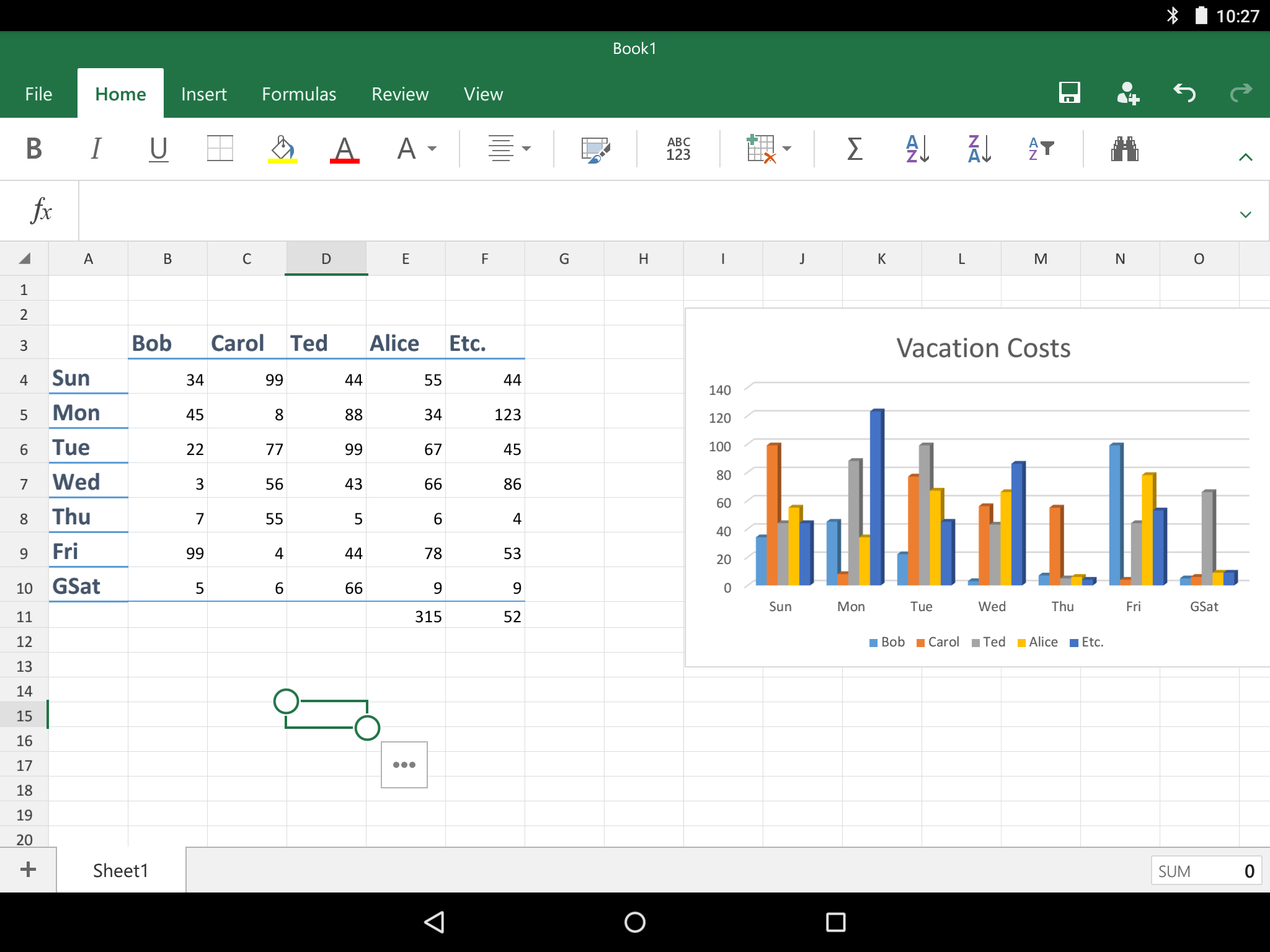The height and width of the screenshot is (952, 1270).
Task: Switch to the Home tab
Action: (120, 94)
